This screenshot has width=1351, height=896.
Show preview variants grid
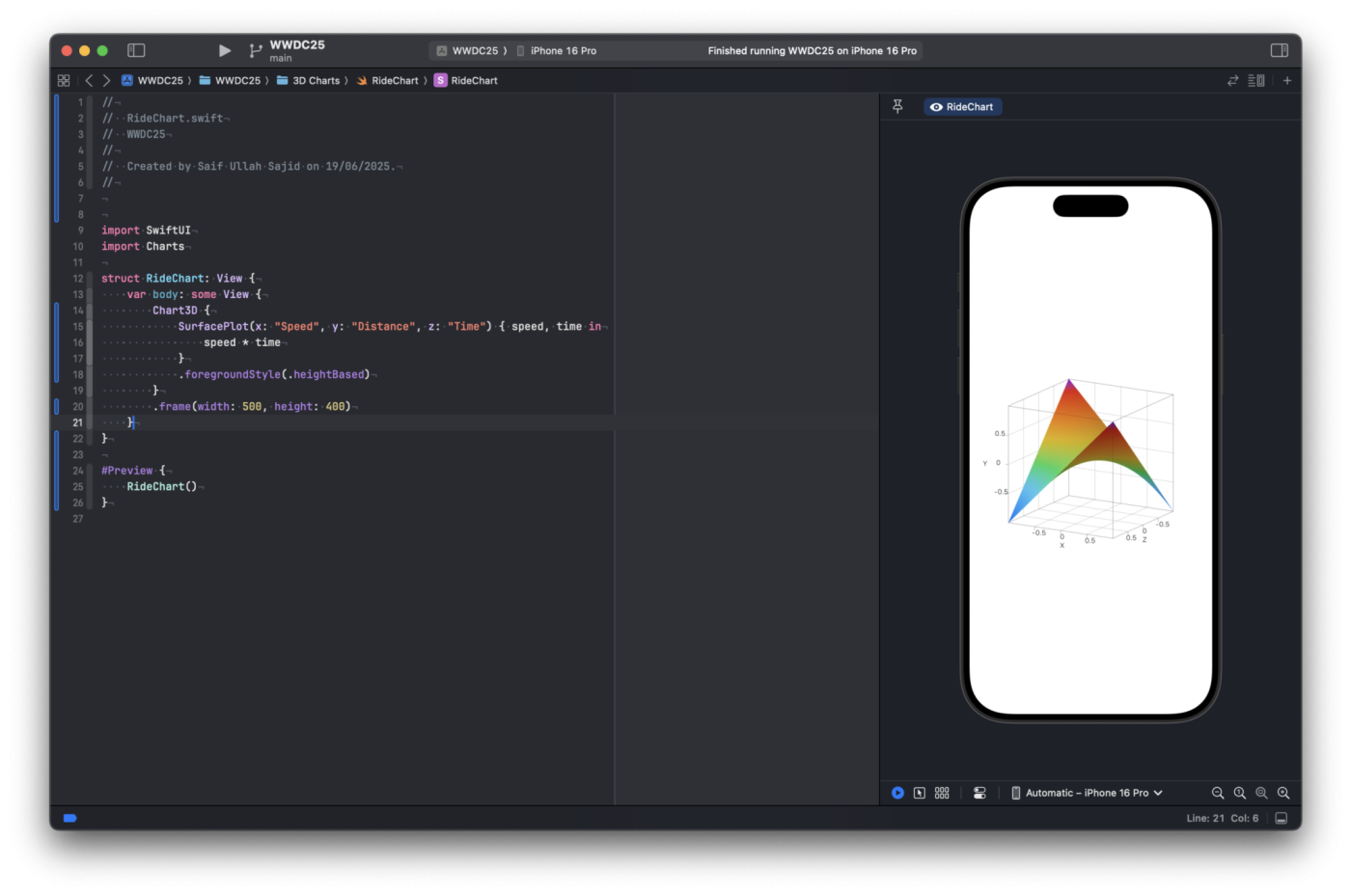coord(942,793)
